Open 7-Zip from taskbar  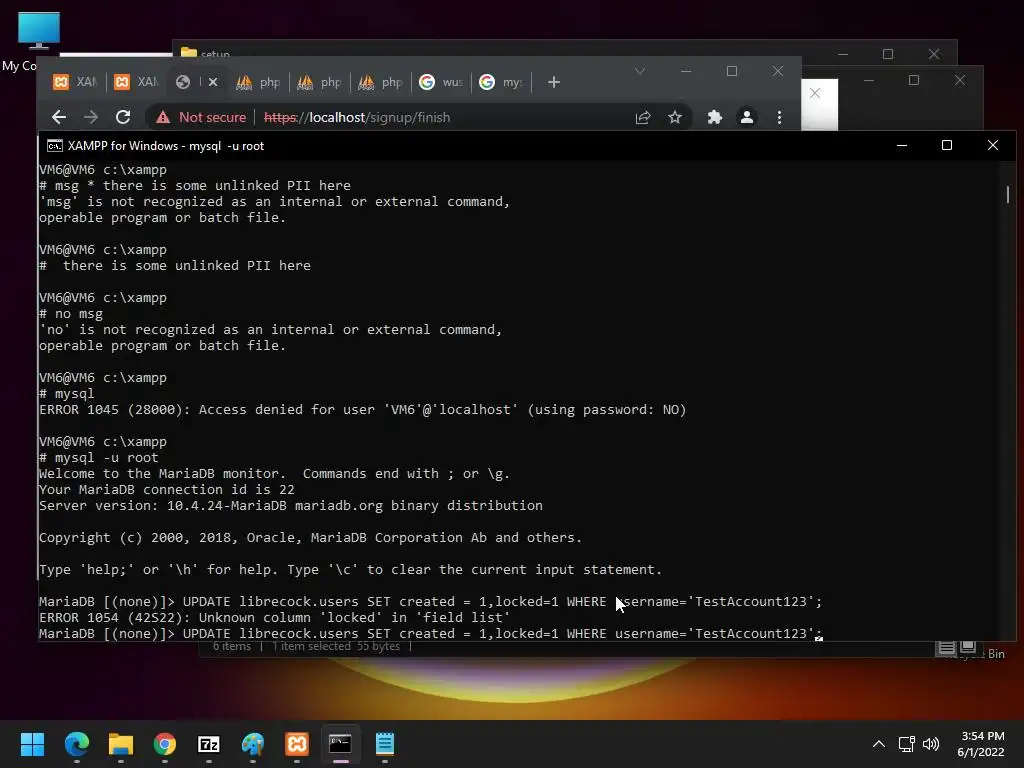[x=208, y=744]
